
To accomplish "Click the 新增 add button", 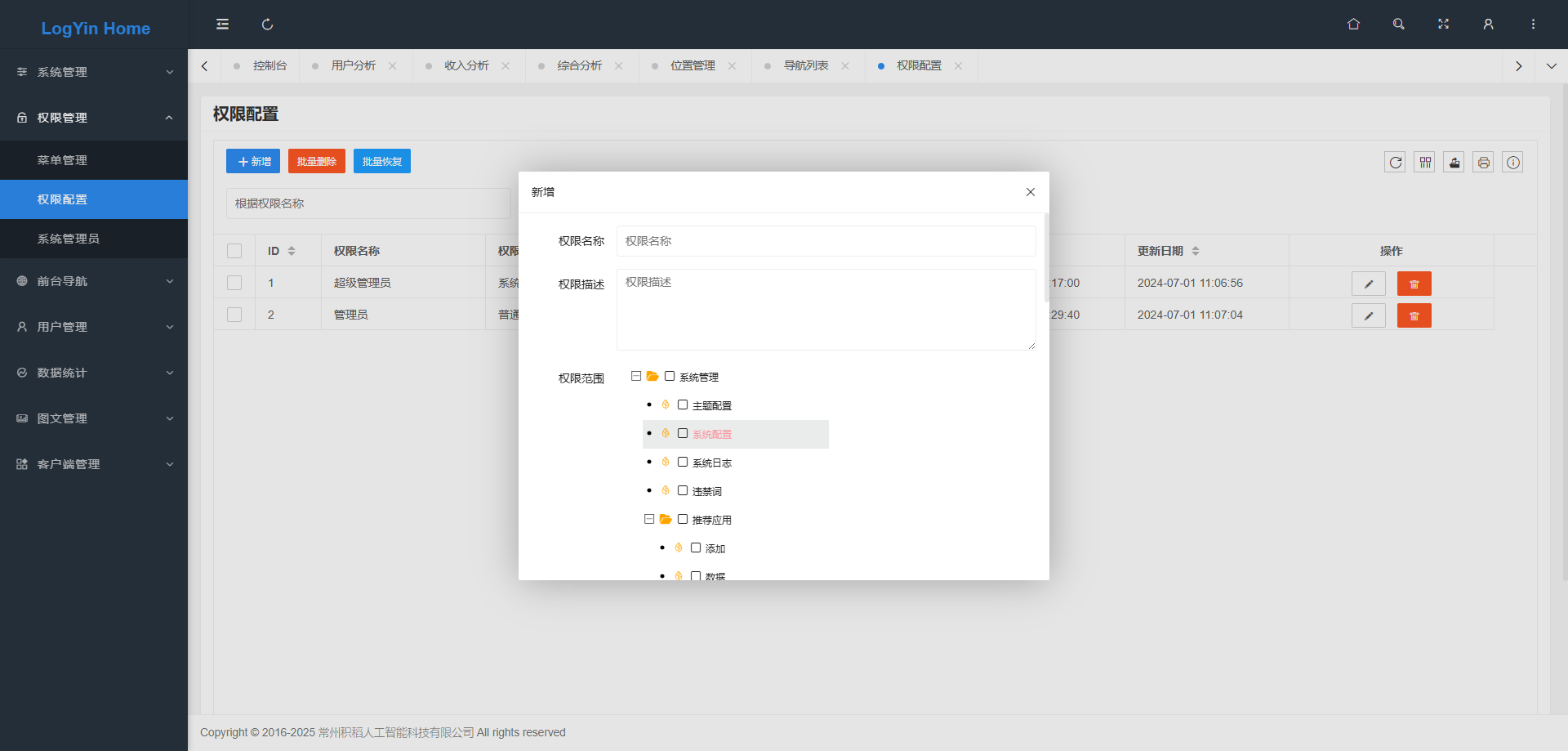I will point(253,161).
